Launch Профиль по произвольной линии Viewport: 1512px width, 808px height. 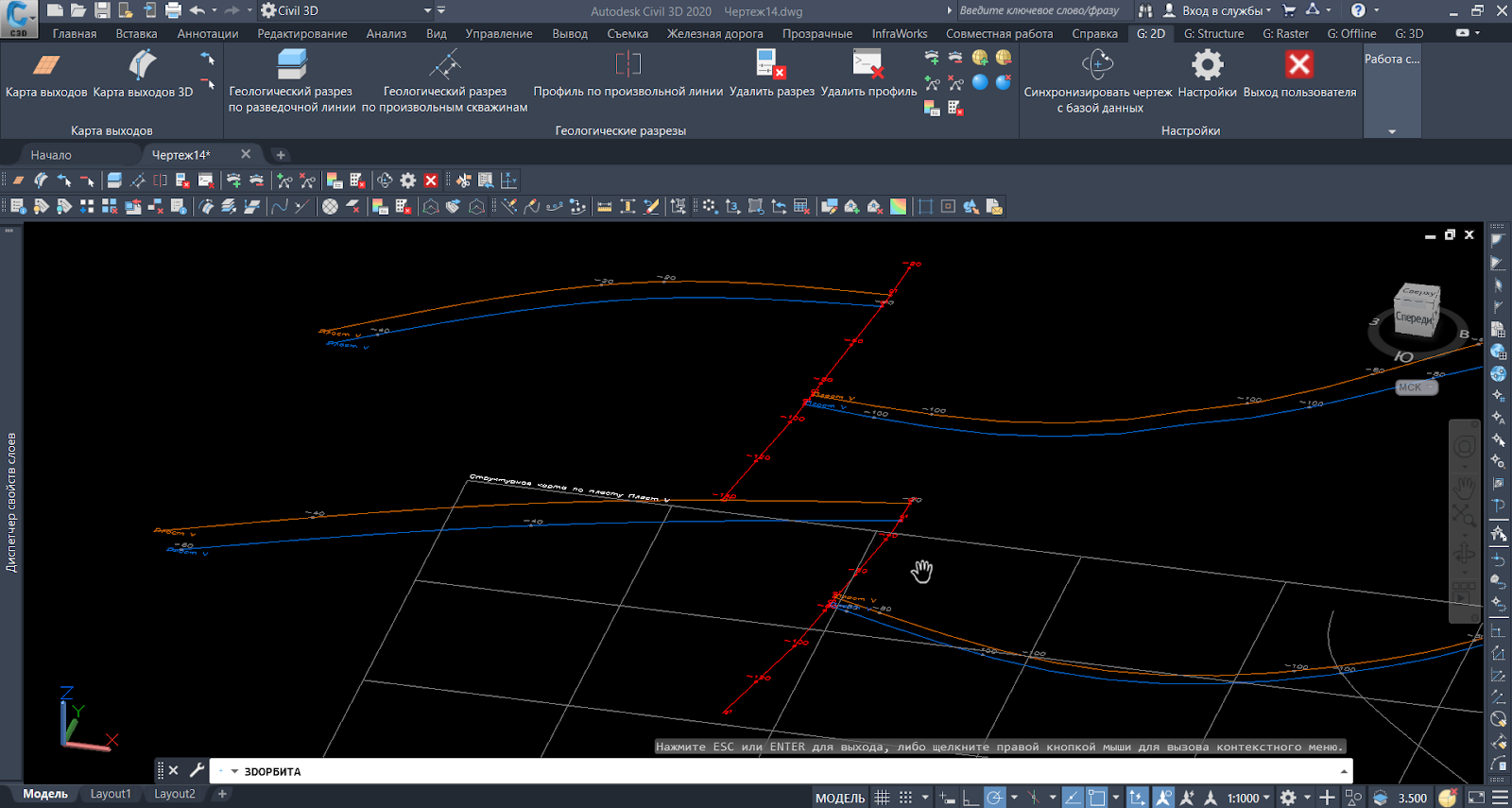(627, 74)
